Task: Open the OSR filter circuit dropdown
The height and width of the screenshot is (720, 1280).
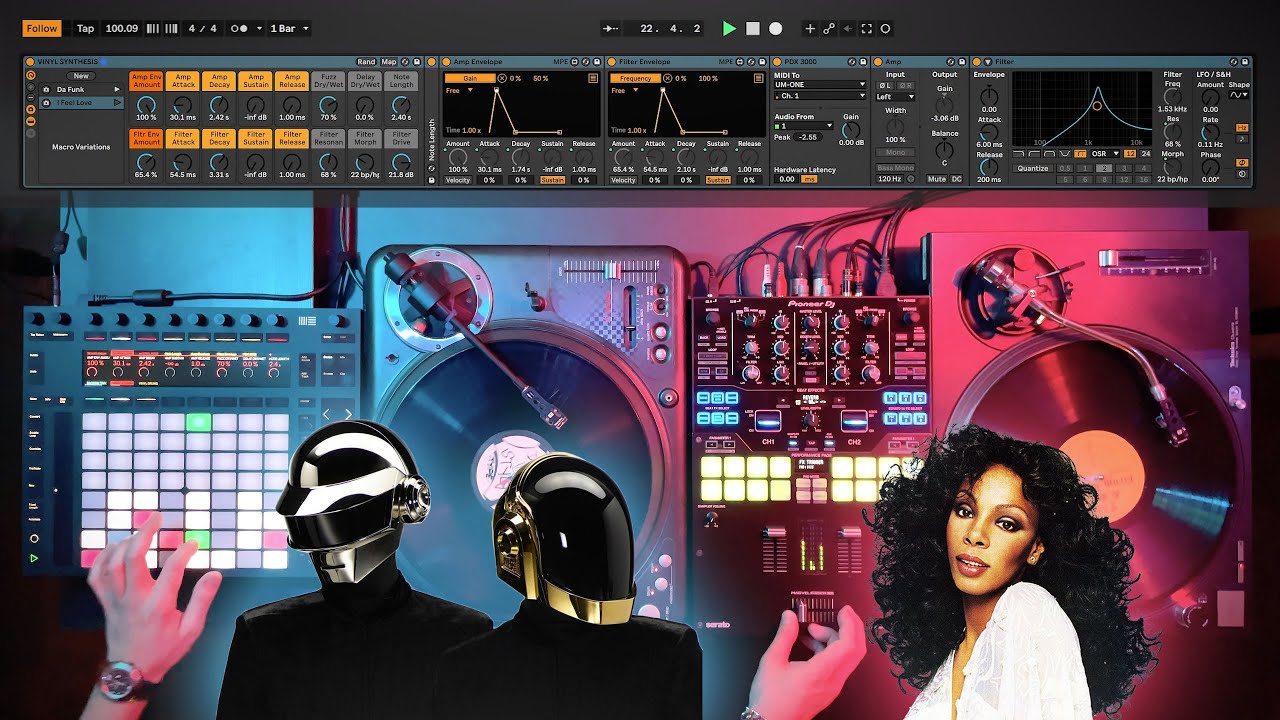Action: pos(1105,154)
